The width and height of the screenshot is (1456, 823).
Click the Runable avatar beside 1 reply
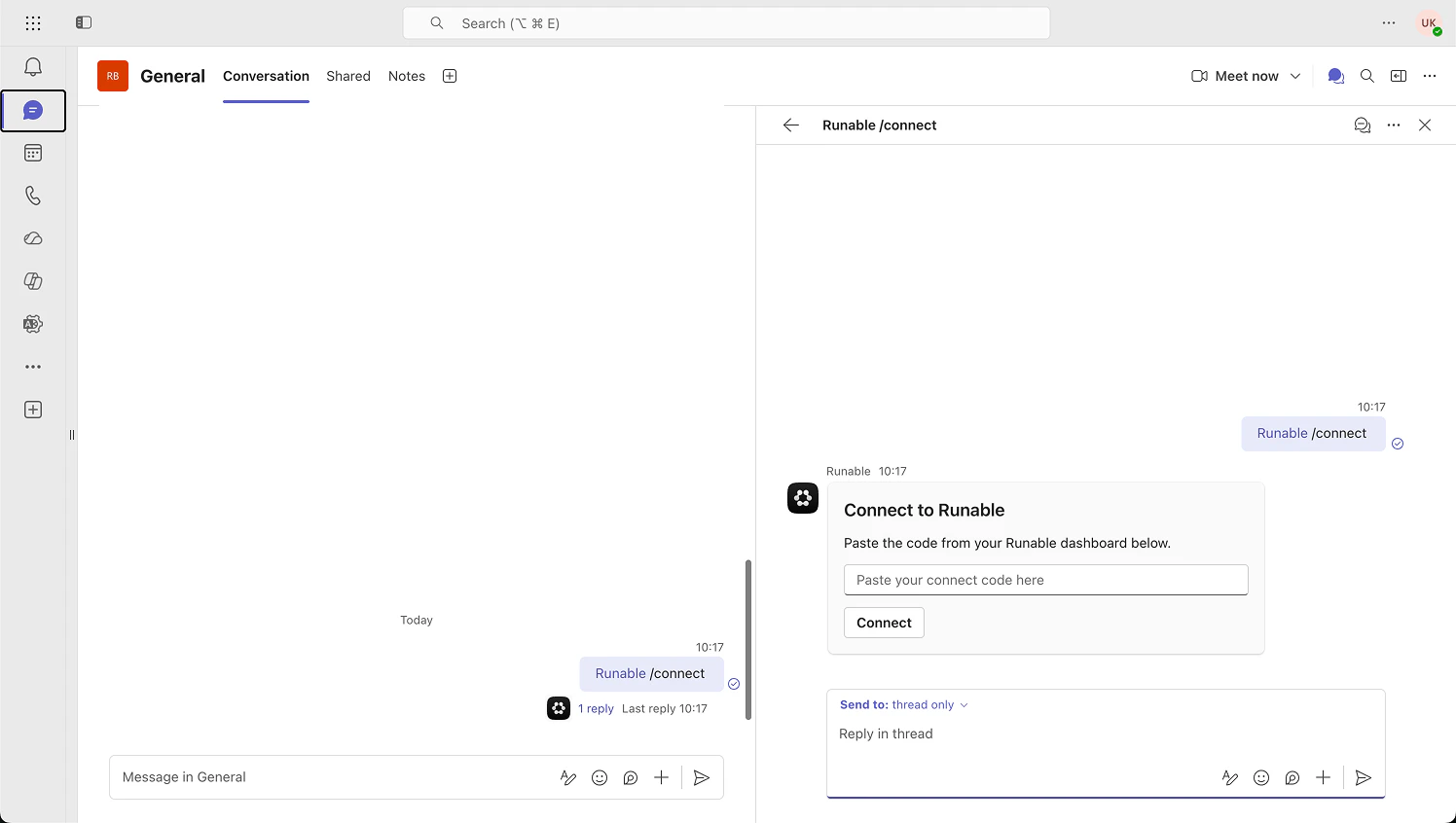(559, 708)
